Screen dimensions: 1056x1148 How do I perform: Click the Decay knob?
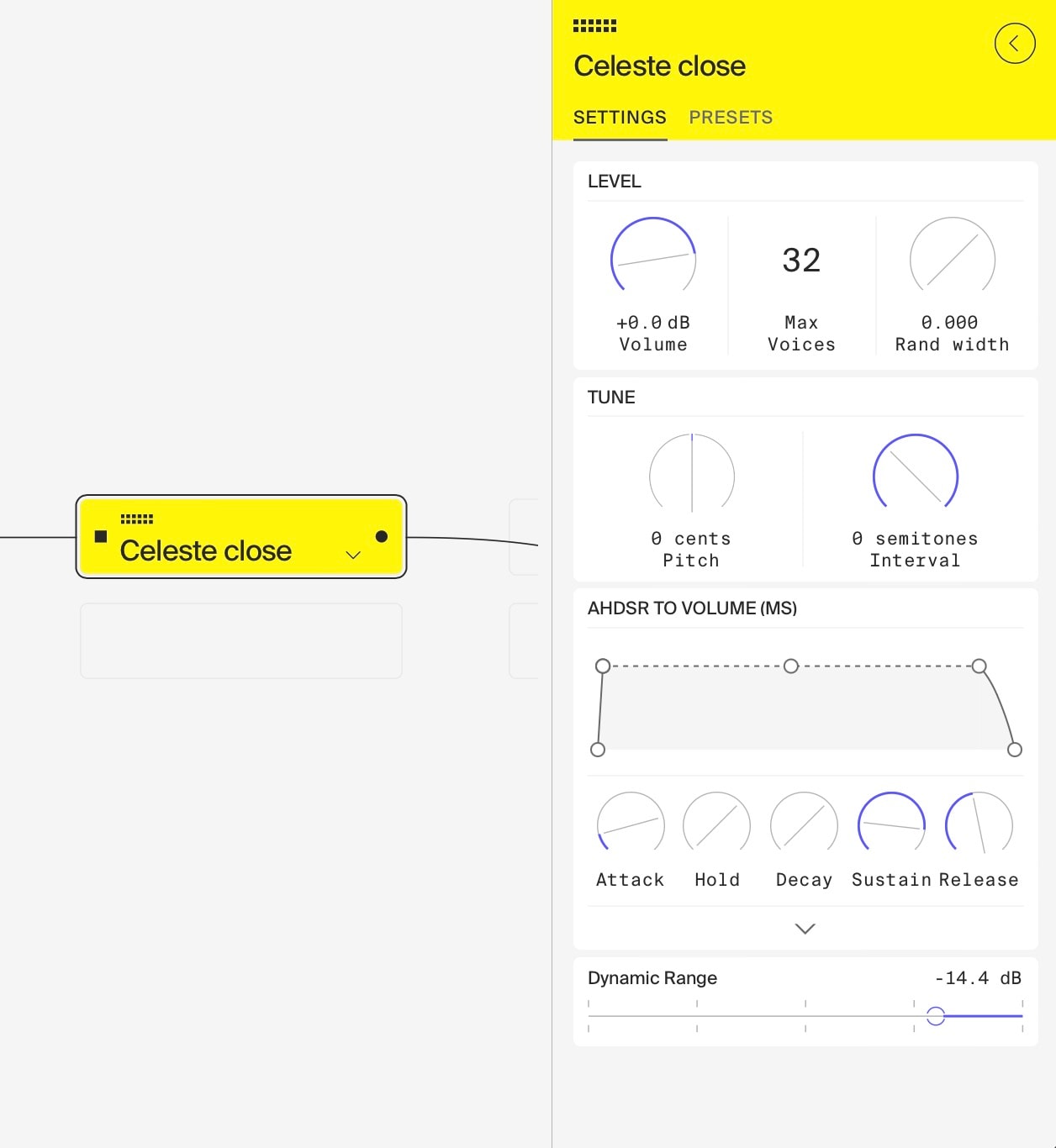[x=804, y=825]
